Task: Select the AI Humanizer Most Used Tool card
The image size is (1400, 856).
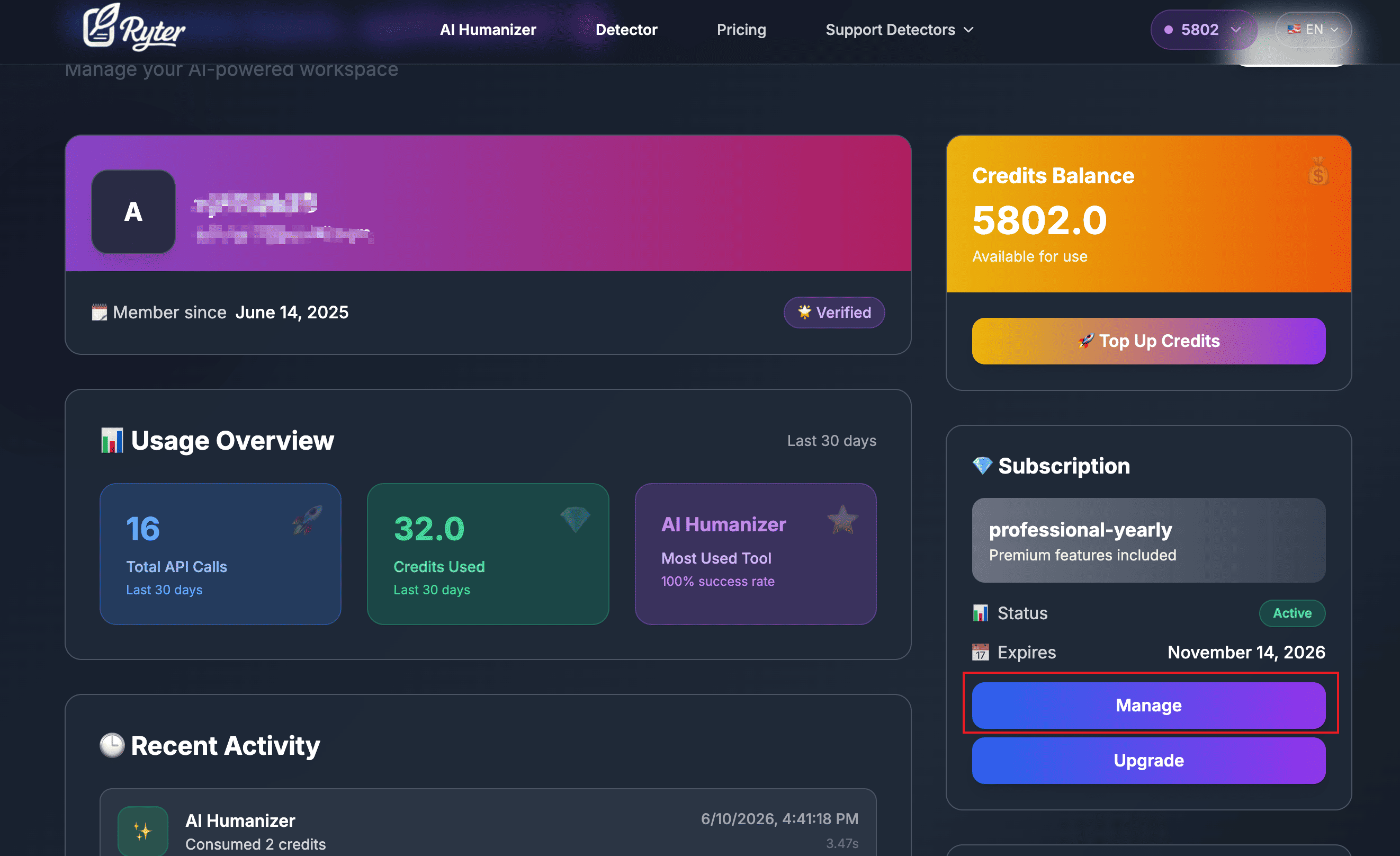Action: pyautogui.click(x=755, y=554)
